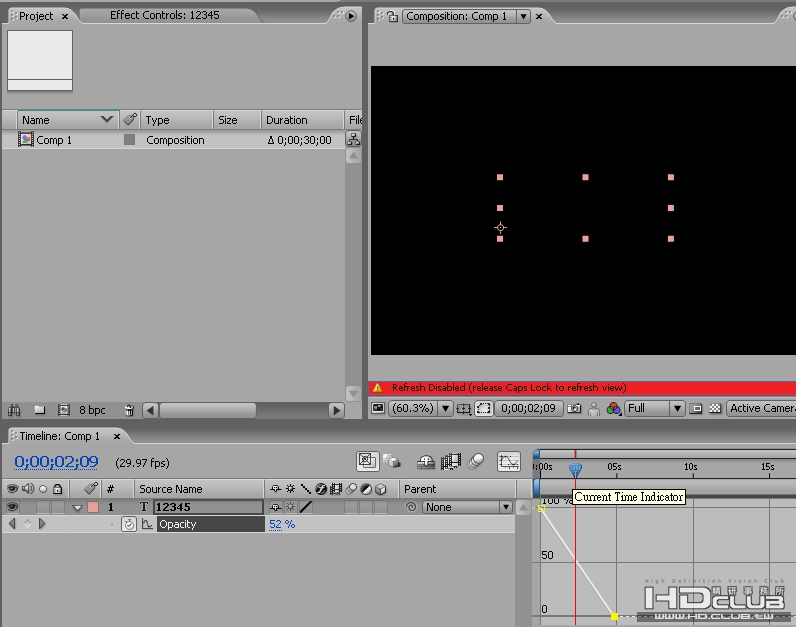
Task: Click the Graph Editor icon in timeline
Action: click(508, 461)
